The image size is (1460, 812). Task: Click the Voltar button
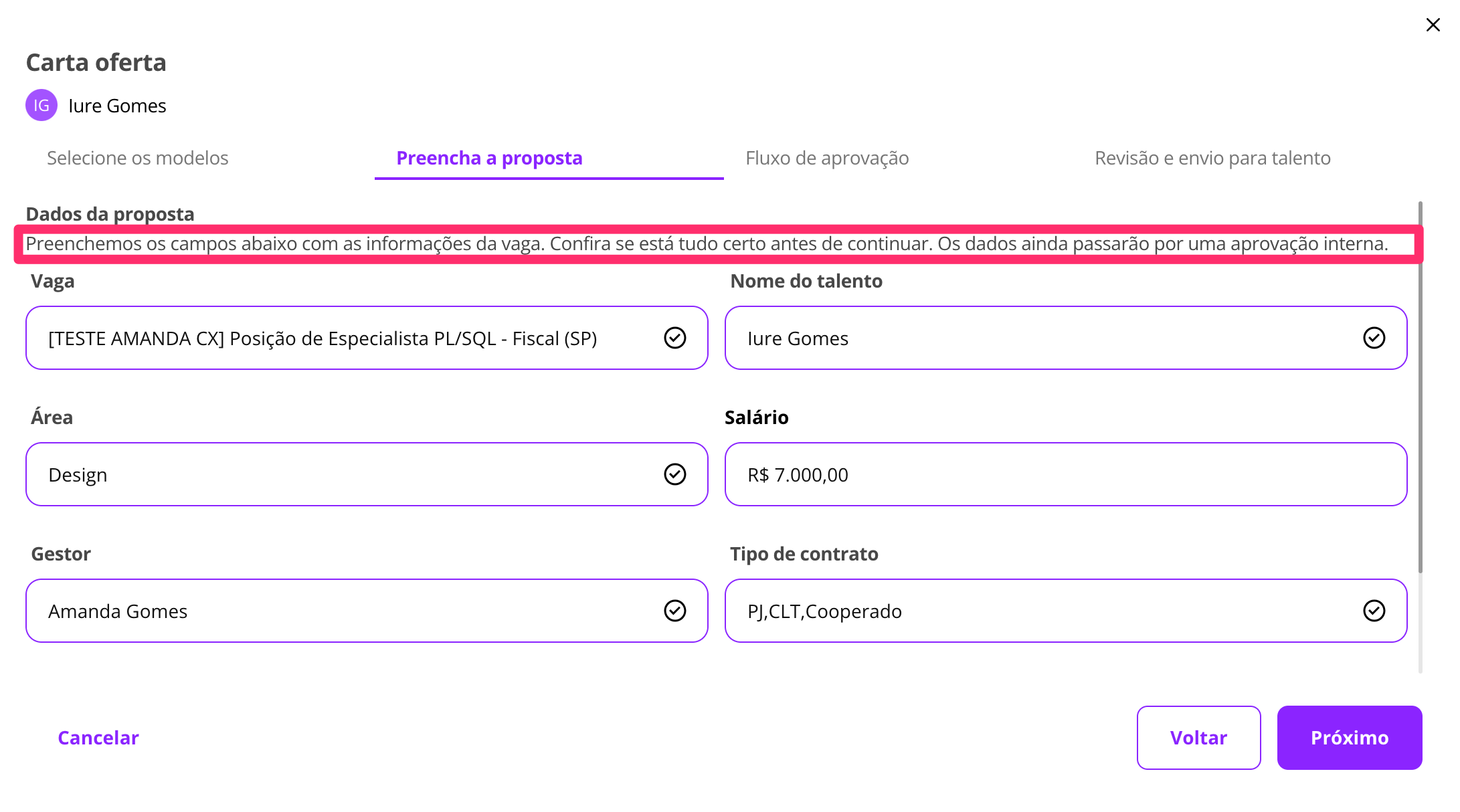1198,738
